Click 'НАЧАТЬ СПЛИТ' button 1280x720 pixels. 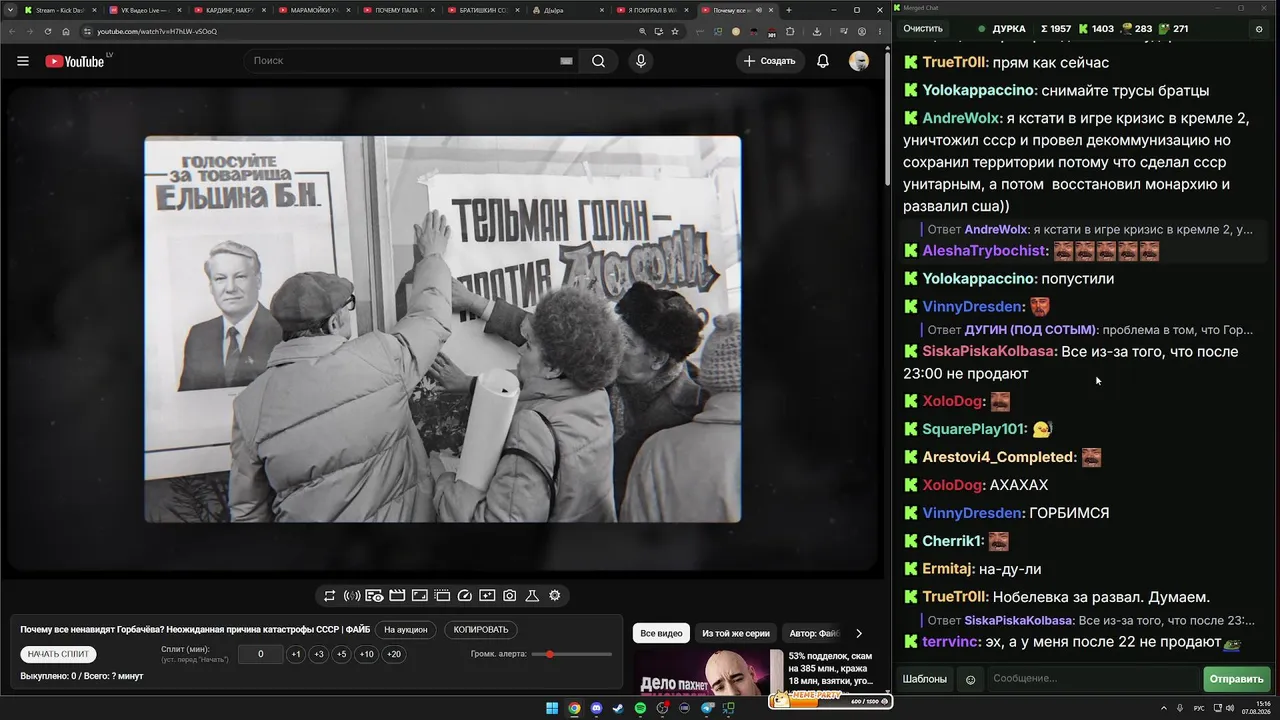[58, 654]
